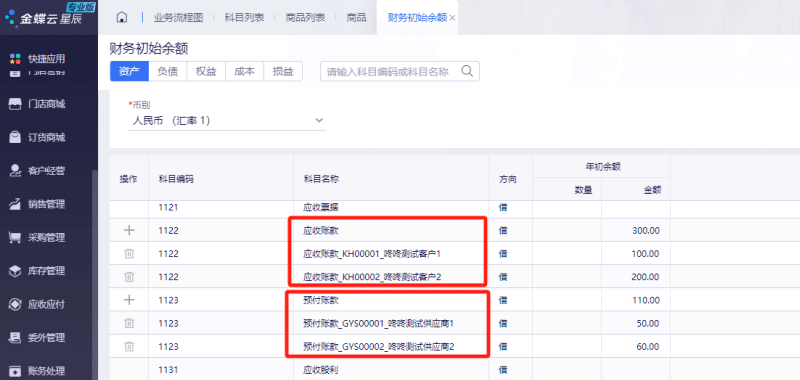Switch to the 商品 tab
The height and width of the screenshot is (380, 800).
(356, 17)
